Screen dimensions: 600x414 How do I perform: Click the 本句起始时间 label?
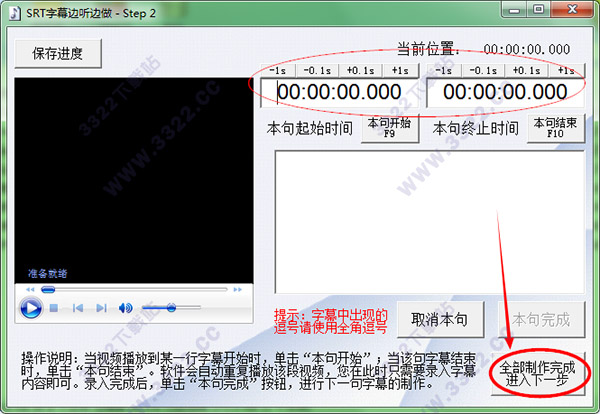[310, 128]
